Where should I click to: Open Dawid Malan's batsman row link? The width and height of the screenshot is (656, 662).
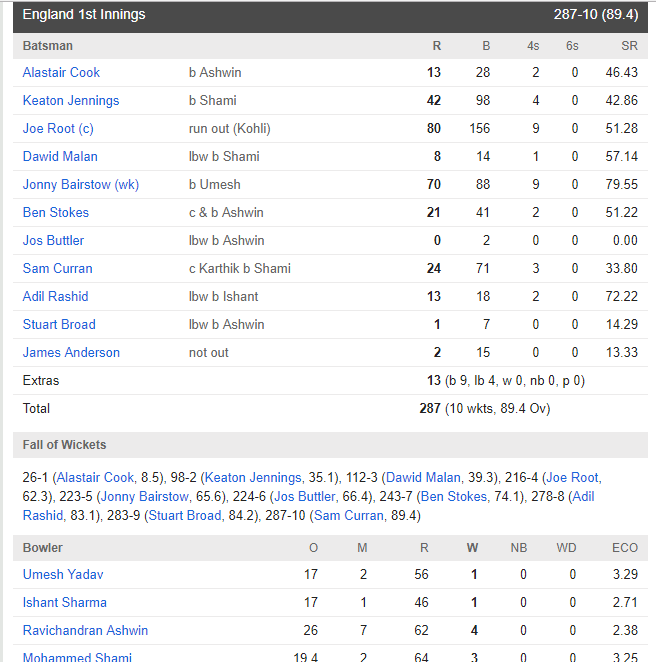tap(60, 157)
